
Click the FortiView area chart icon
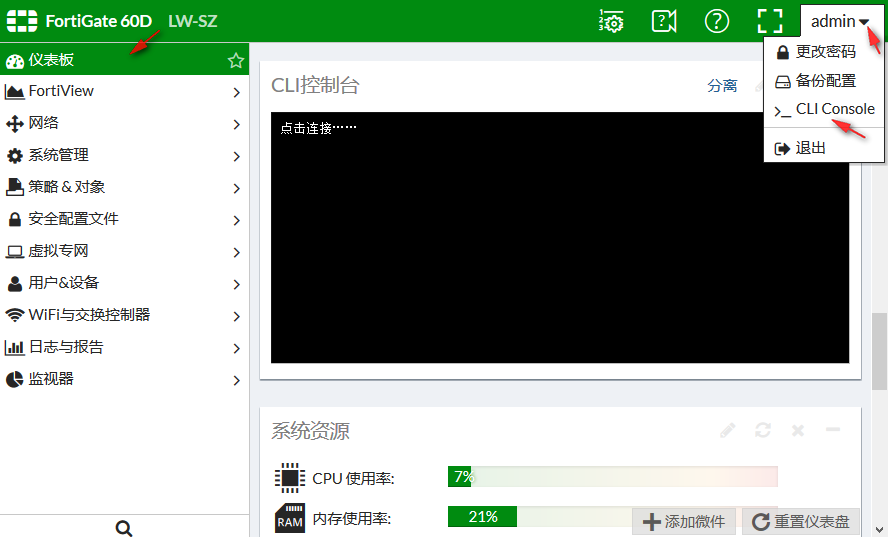15,92
